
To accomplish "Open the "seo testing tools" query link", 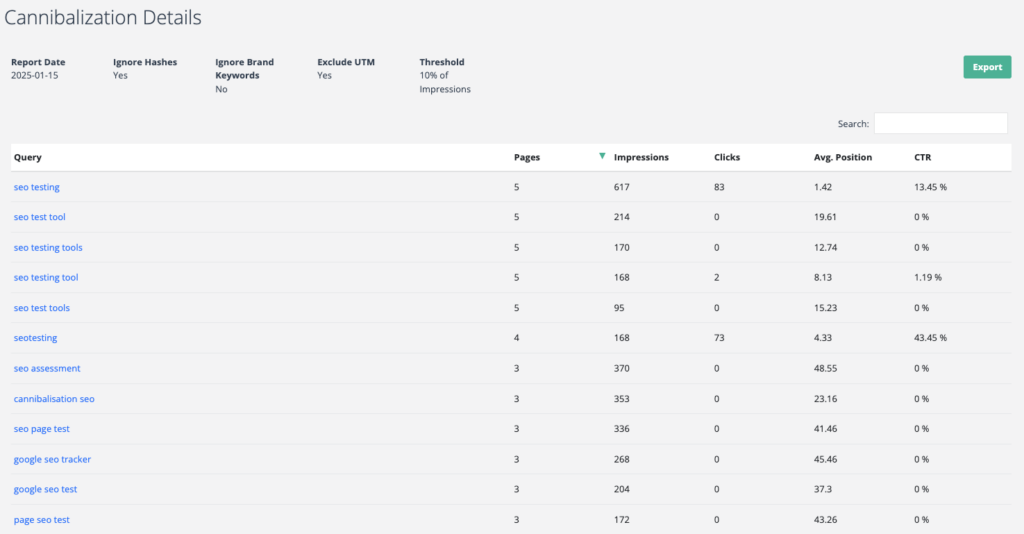I will point(48,247).
